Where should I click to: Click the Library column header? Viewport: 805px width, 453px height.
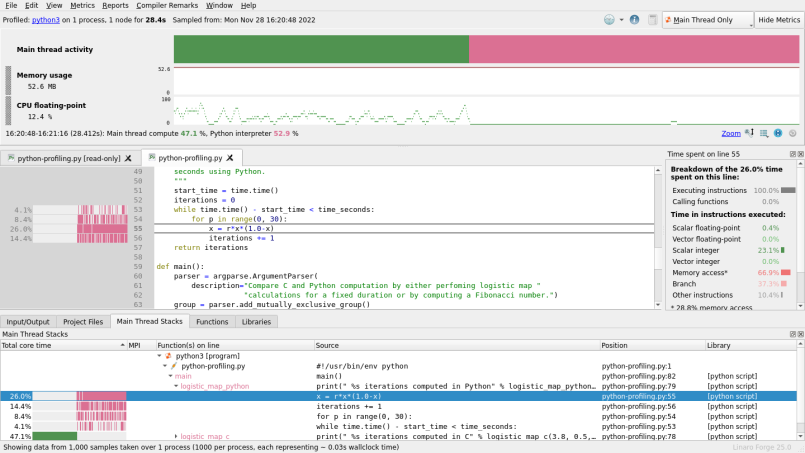[x=751, y=345]
